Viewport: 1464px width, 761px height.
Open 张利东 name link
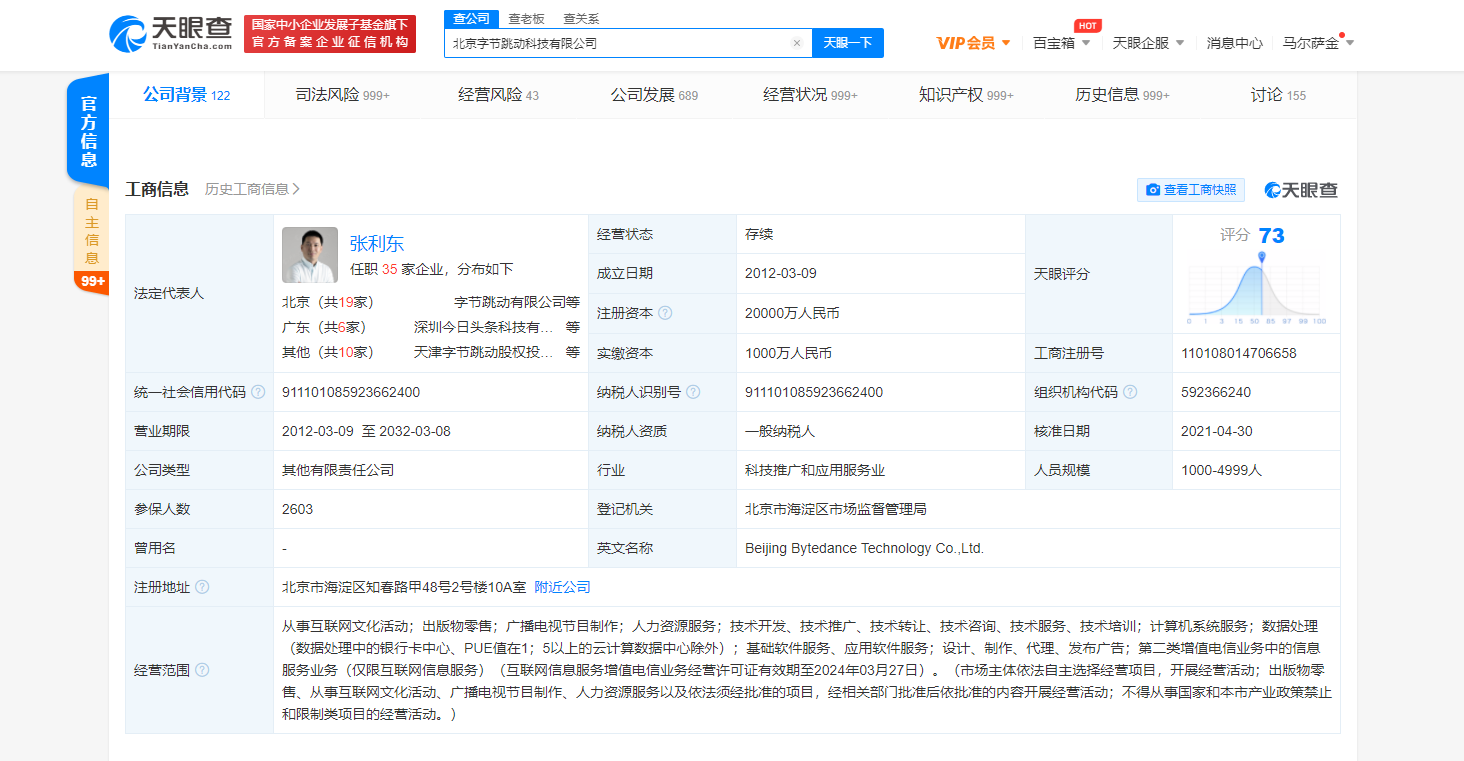pos(377,243)
